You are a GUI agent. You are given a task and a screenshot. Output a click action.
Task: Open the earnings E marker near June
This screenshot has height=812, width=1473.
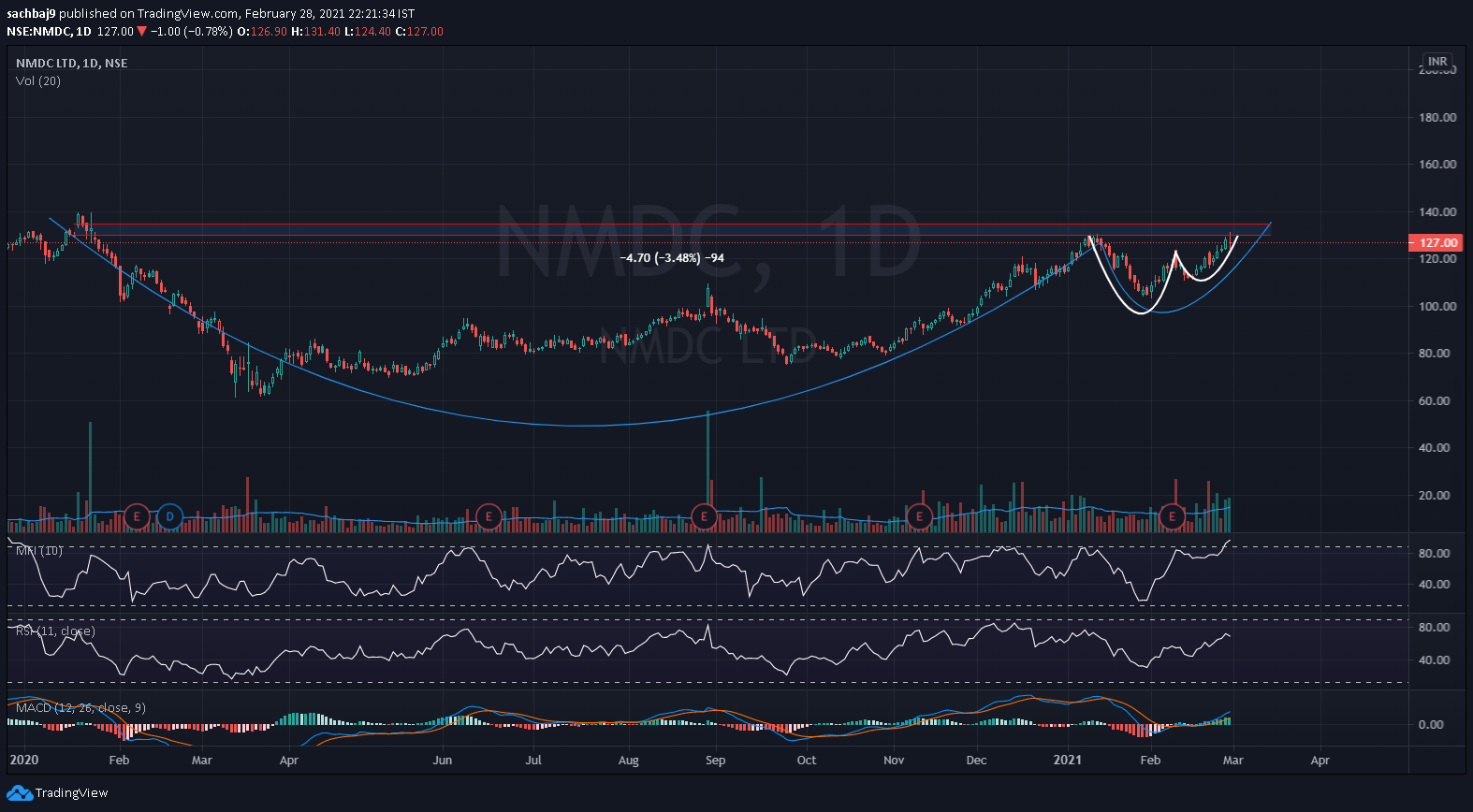(x=489, y=516)
